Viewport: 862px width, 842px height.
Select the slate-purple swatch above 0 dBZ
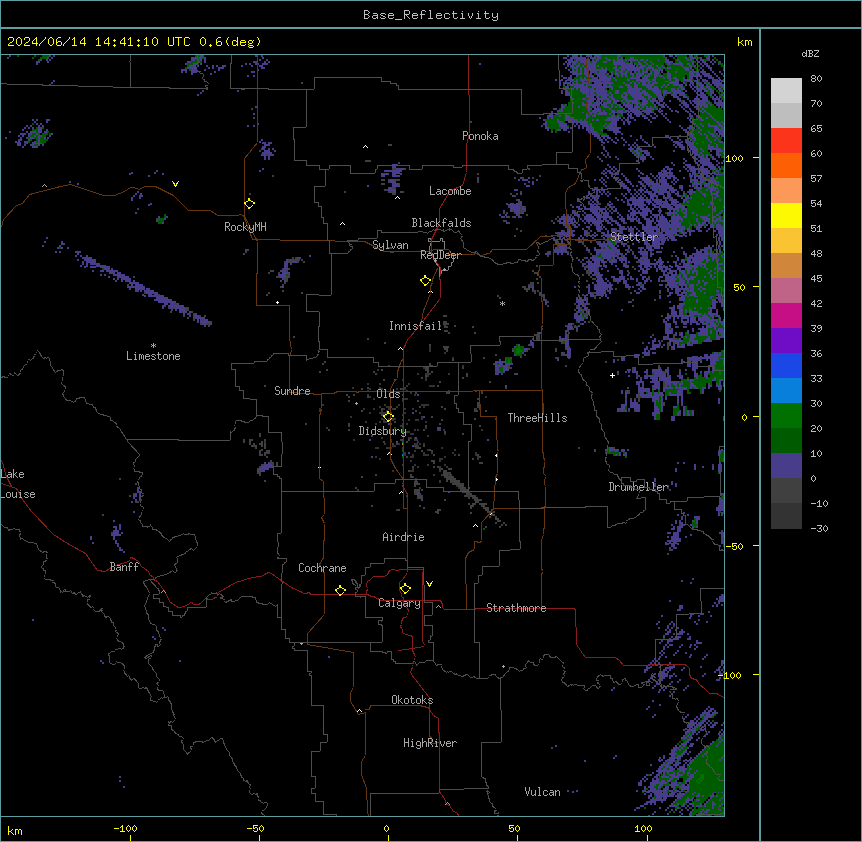point(786,466)
